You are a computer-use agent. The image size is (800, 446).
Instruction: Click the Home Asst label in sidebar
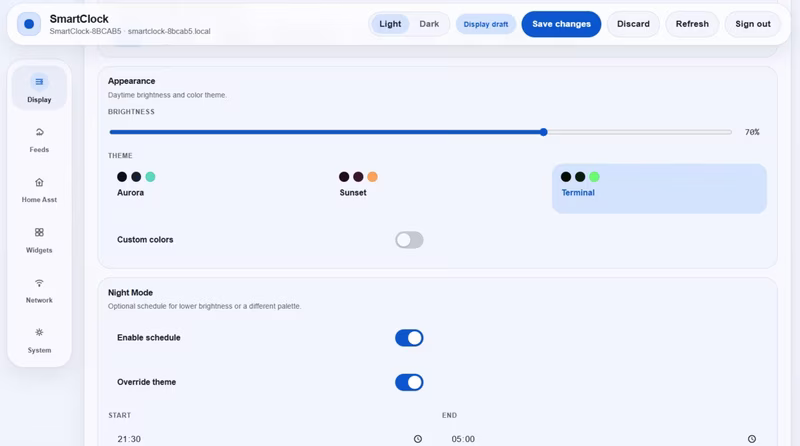coord(39,200)
